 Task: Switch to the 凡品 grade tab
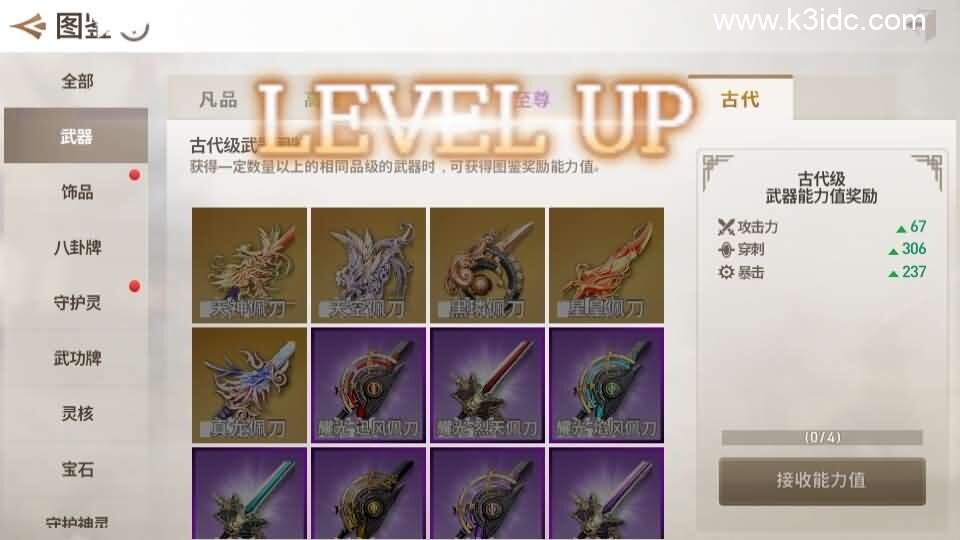click(219, 99)
